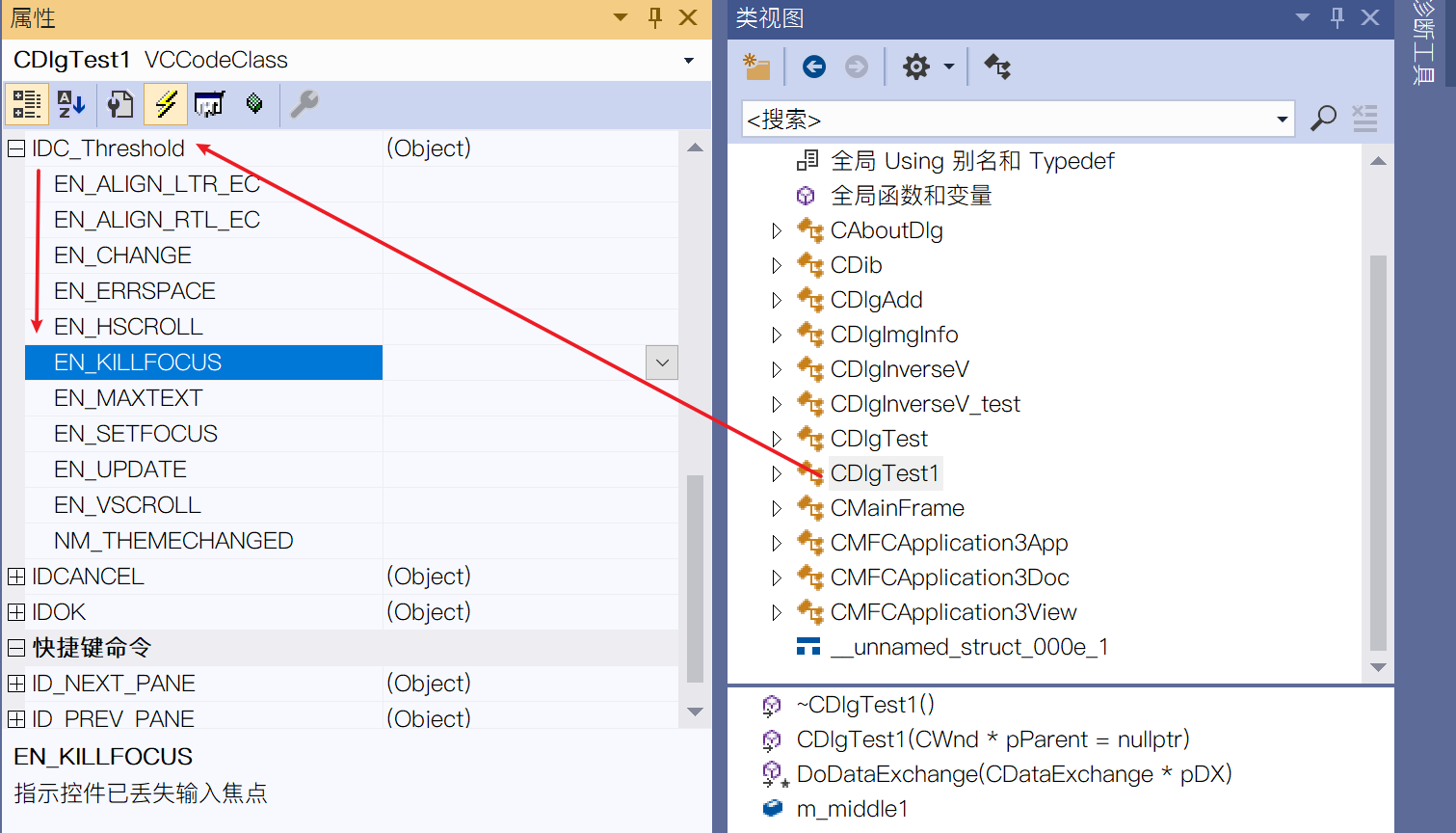Pin the Class View panel
1456x833 pixels.
[x=1337, y=17]
